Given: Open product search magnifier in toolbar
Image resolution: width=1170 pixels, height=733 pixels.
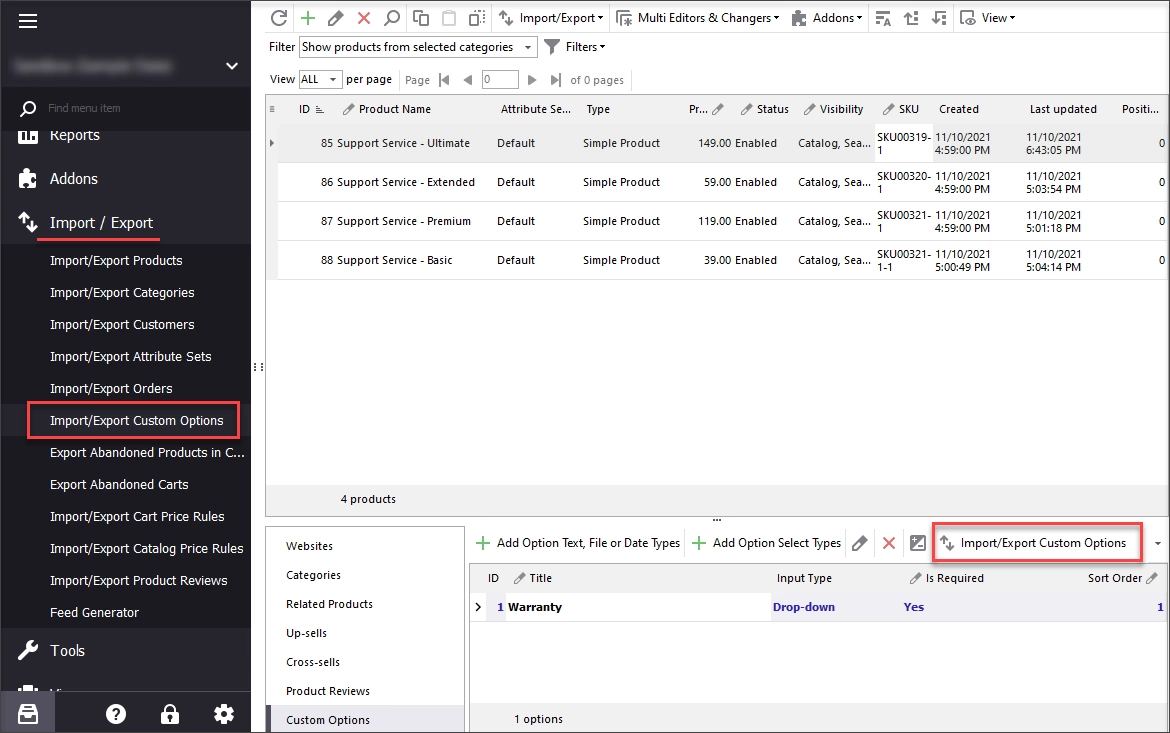Looking at the screenshot, I should [x=392, y=18].
